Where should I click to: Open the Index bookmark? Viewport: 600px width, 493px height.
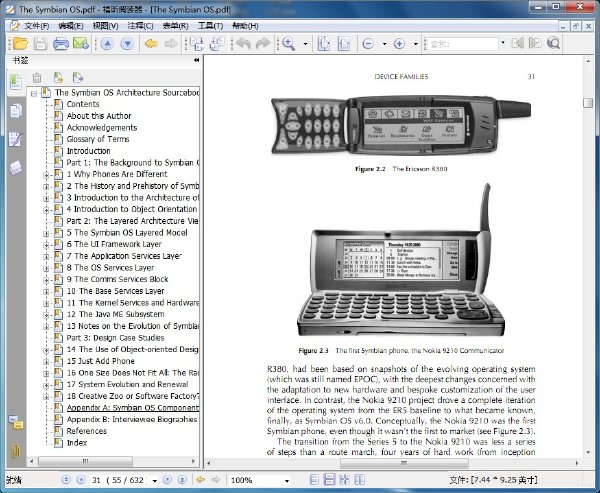coord(77,443)
